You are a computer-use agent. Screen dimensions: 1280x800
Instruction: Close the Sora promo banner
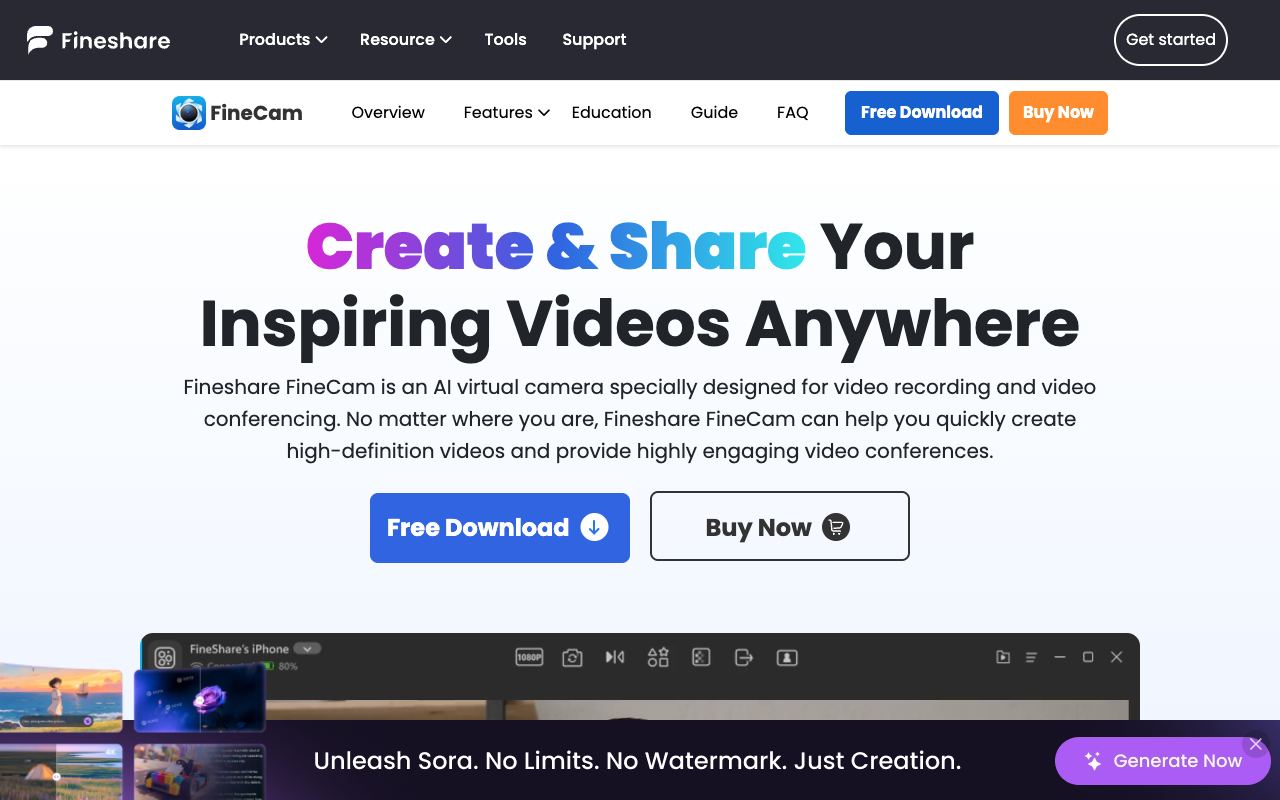click(1256, 744)
